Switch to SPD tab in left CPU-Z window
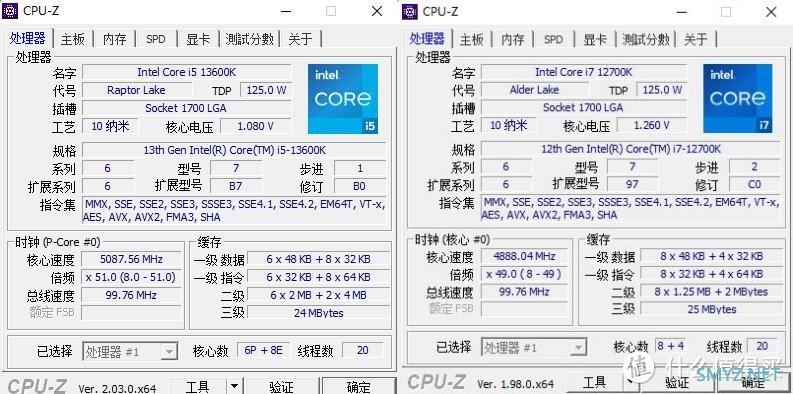The height and width of the screenshot is (394, 793). click(x=156, y=39)
